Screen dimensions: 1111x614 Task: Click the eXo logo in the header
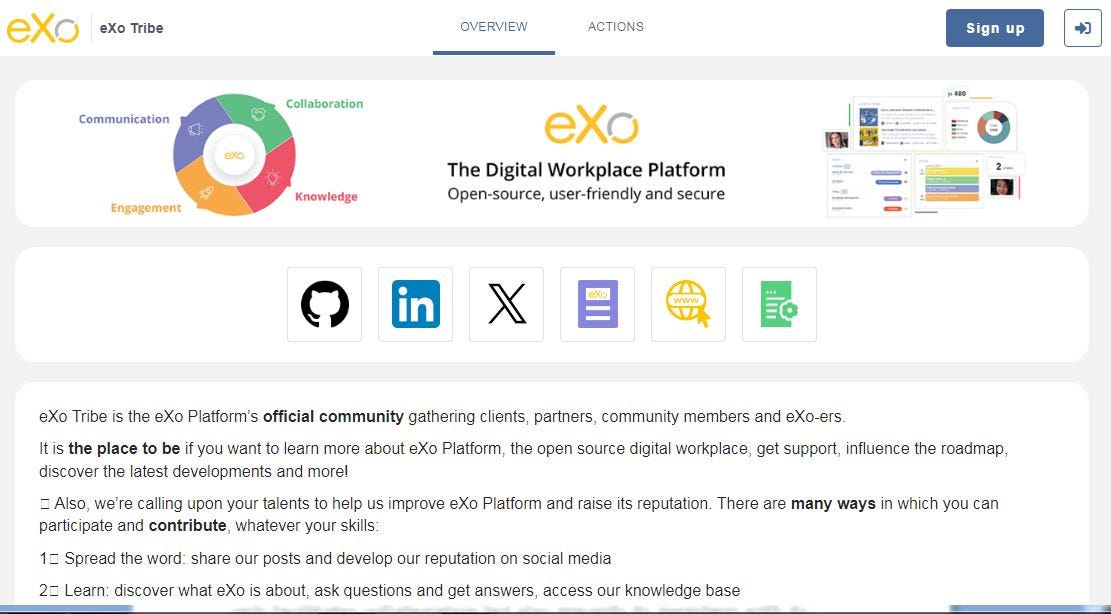pyautogui.click(x=44, y=28)
